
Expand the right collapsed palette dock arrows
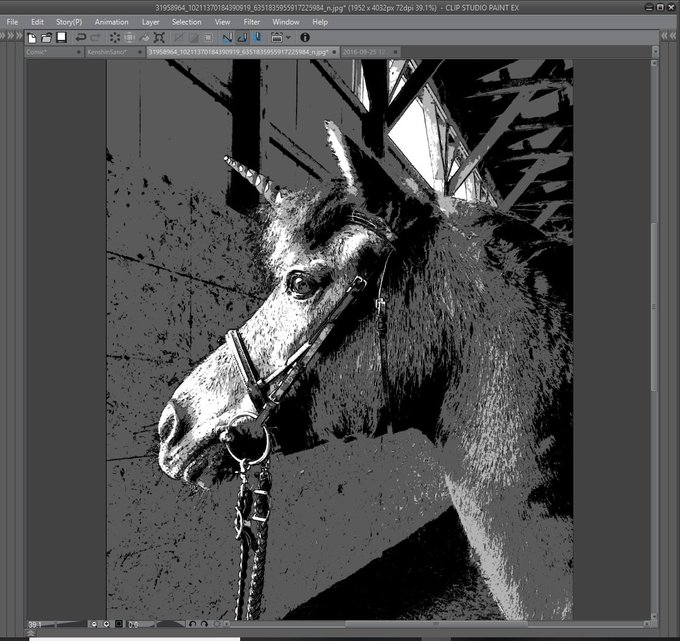669,36
